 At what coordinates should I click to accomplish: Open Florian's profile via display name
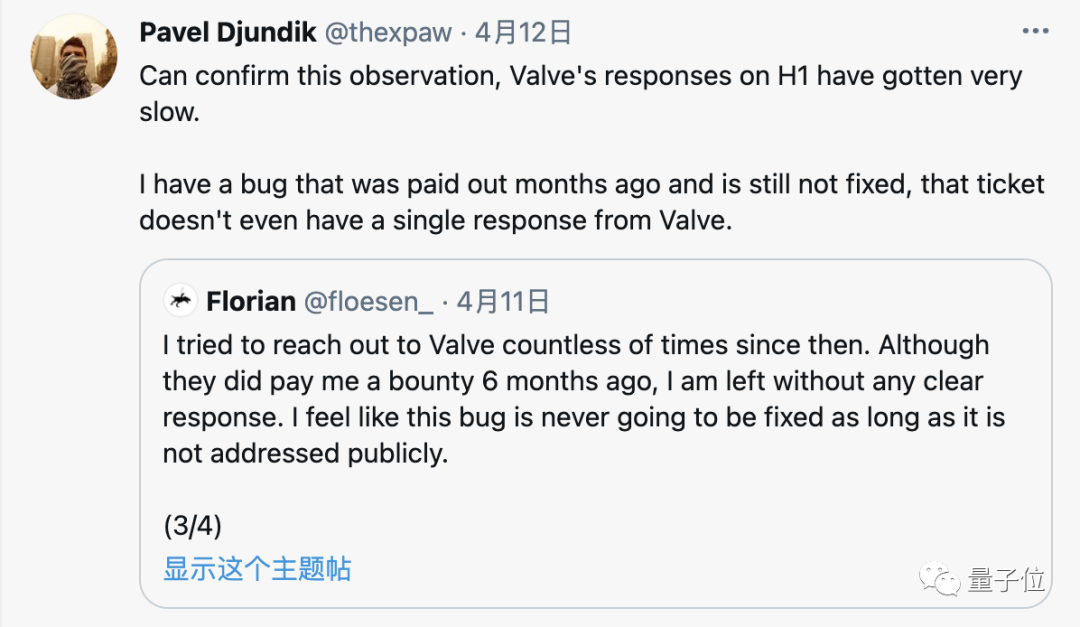point(251,301)
